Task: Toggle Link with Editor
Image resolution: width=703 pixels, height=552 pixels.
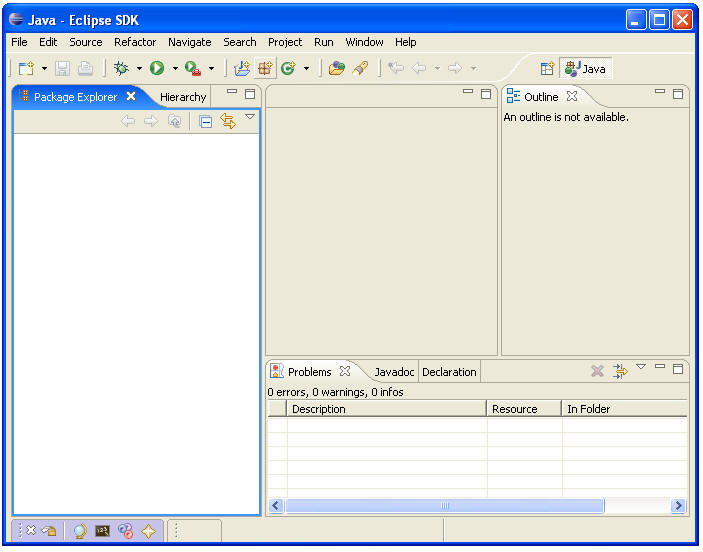Action: coord(228,121)
